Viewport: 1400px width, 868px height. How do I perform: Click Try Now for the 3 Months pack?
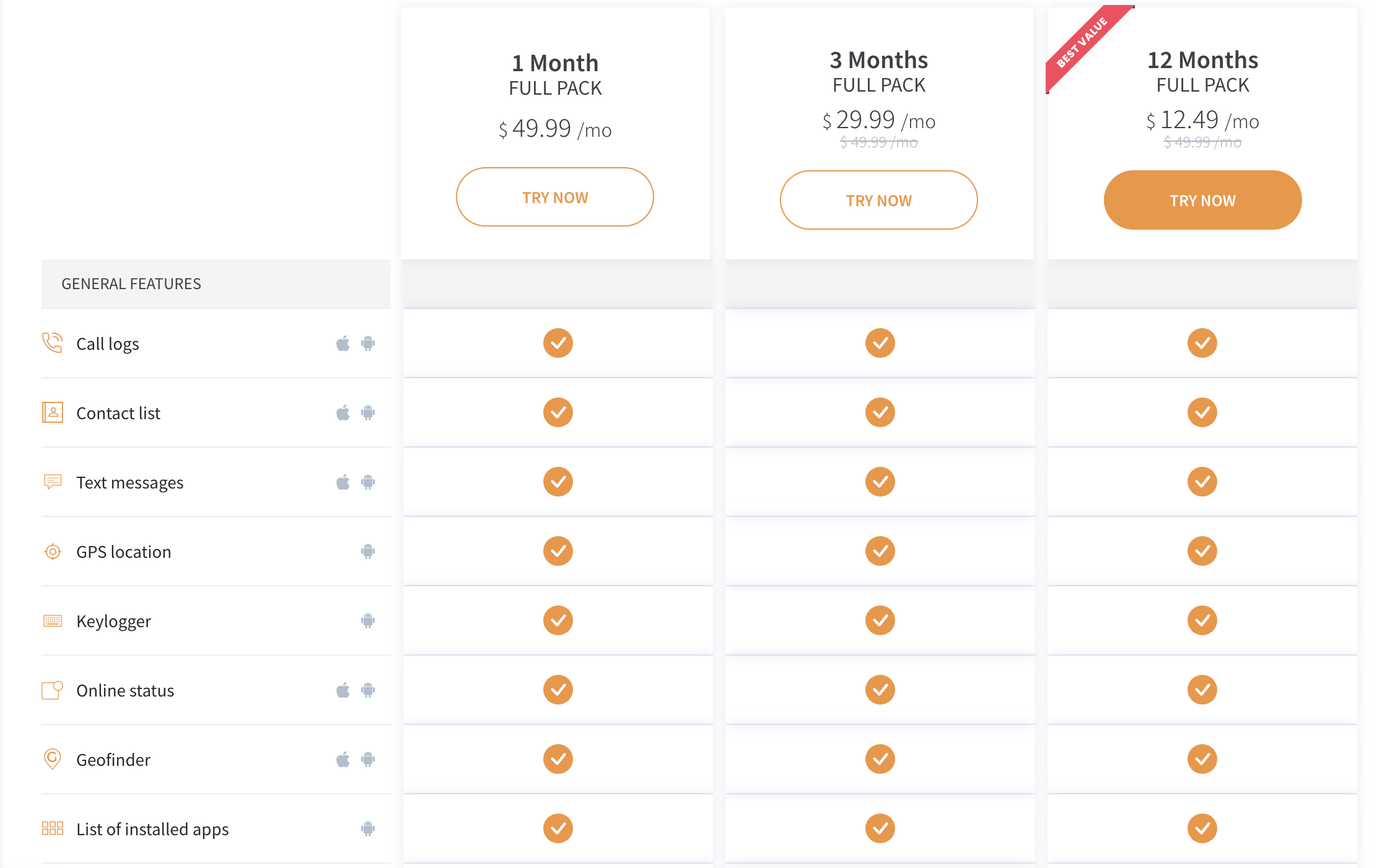879,200
